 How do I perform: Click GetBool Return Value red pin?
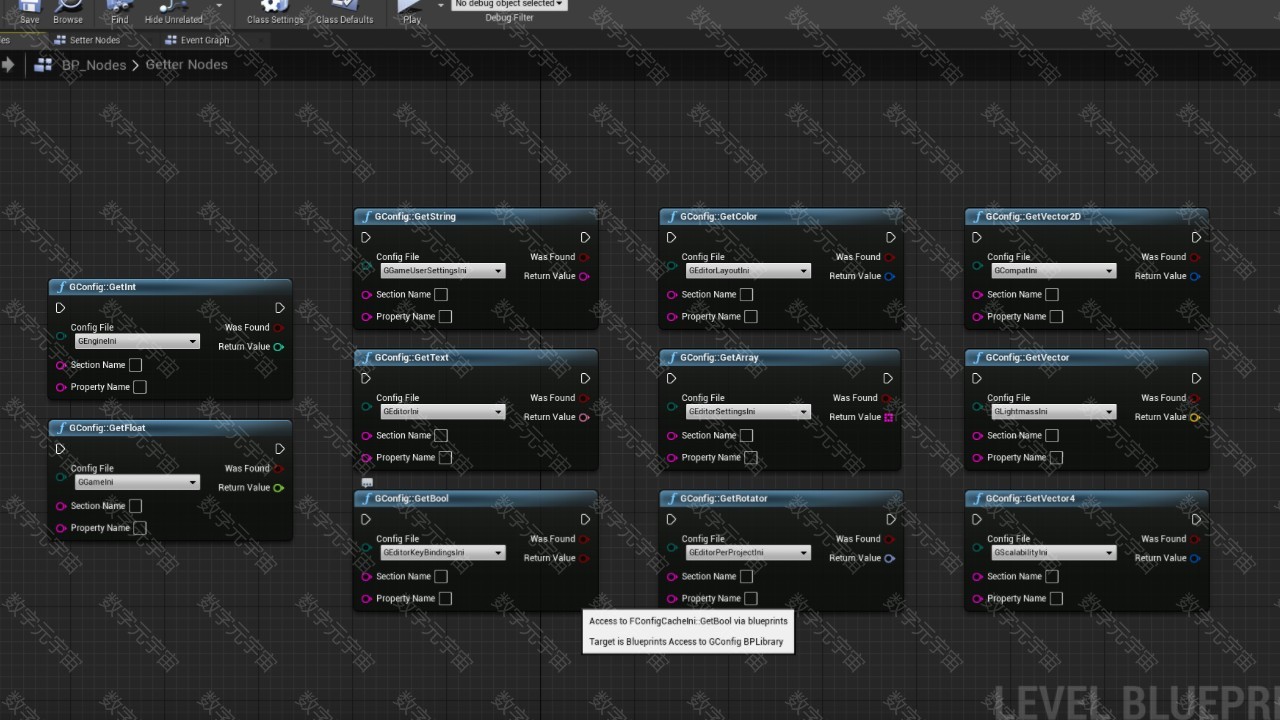point(584,558)
